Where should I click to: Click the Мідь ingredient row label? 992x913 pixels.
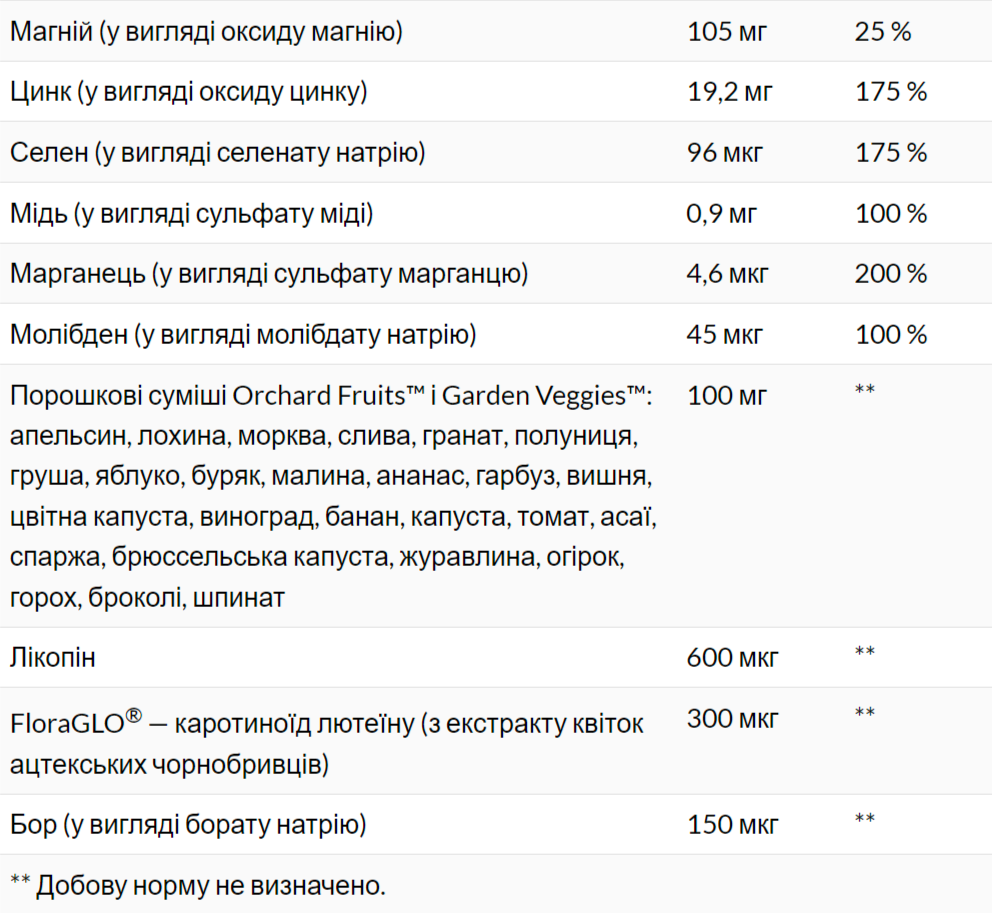click(191, 213)
